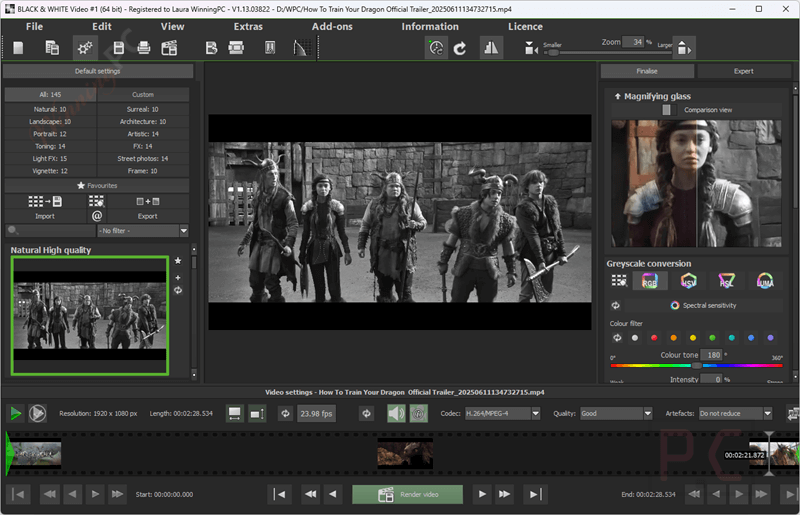This screenshot has width=800, height=515.
Task: Switch to the Finalise tab
Action: (x=647, y=71)
